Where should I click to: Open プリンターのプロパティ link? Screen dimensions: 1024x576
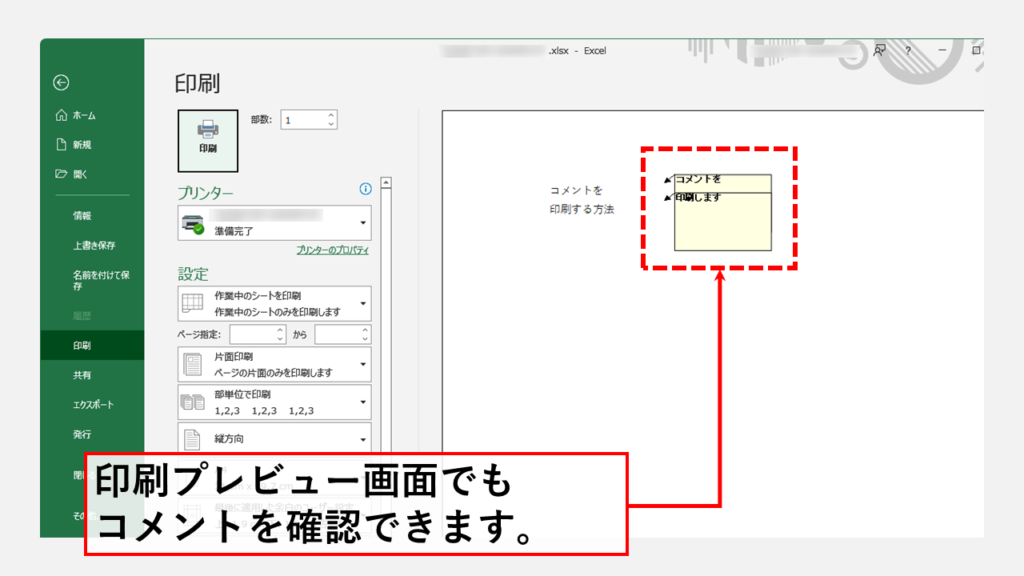tap(332, 250)
